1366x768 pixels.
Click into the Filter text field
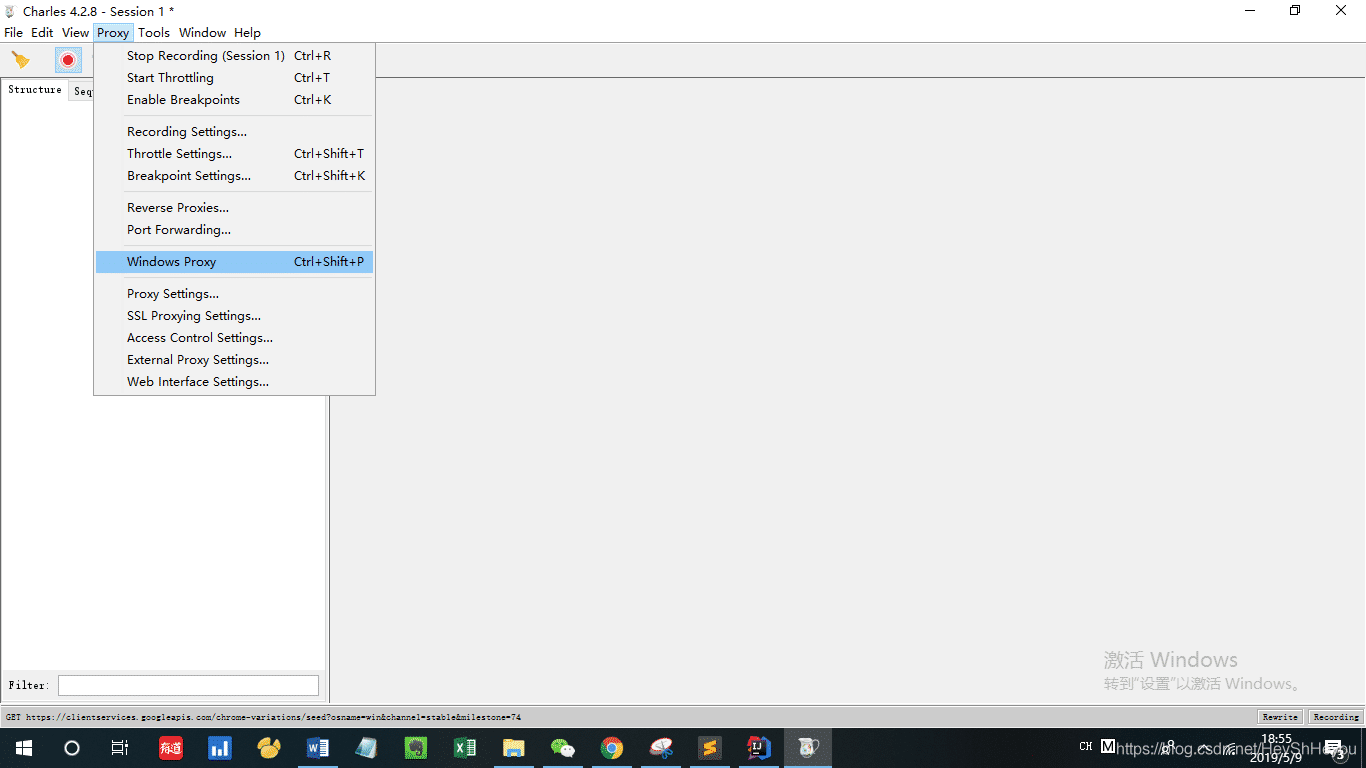tap(188, 685)
